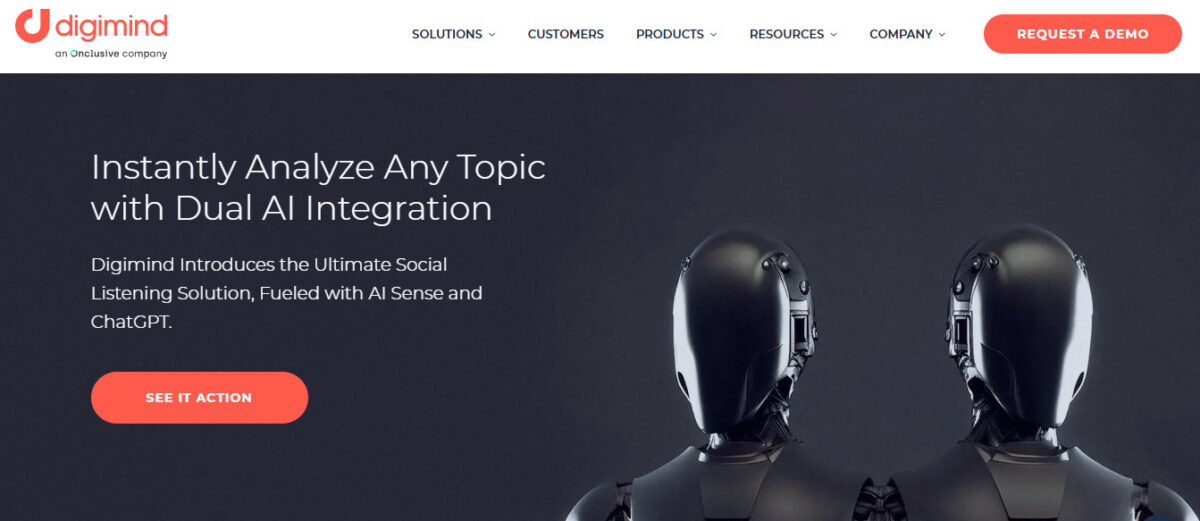Expand the chevron beside Solutions
Viewport: 1200px width, 521px height.
point(491,34)
